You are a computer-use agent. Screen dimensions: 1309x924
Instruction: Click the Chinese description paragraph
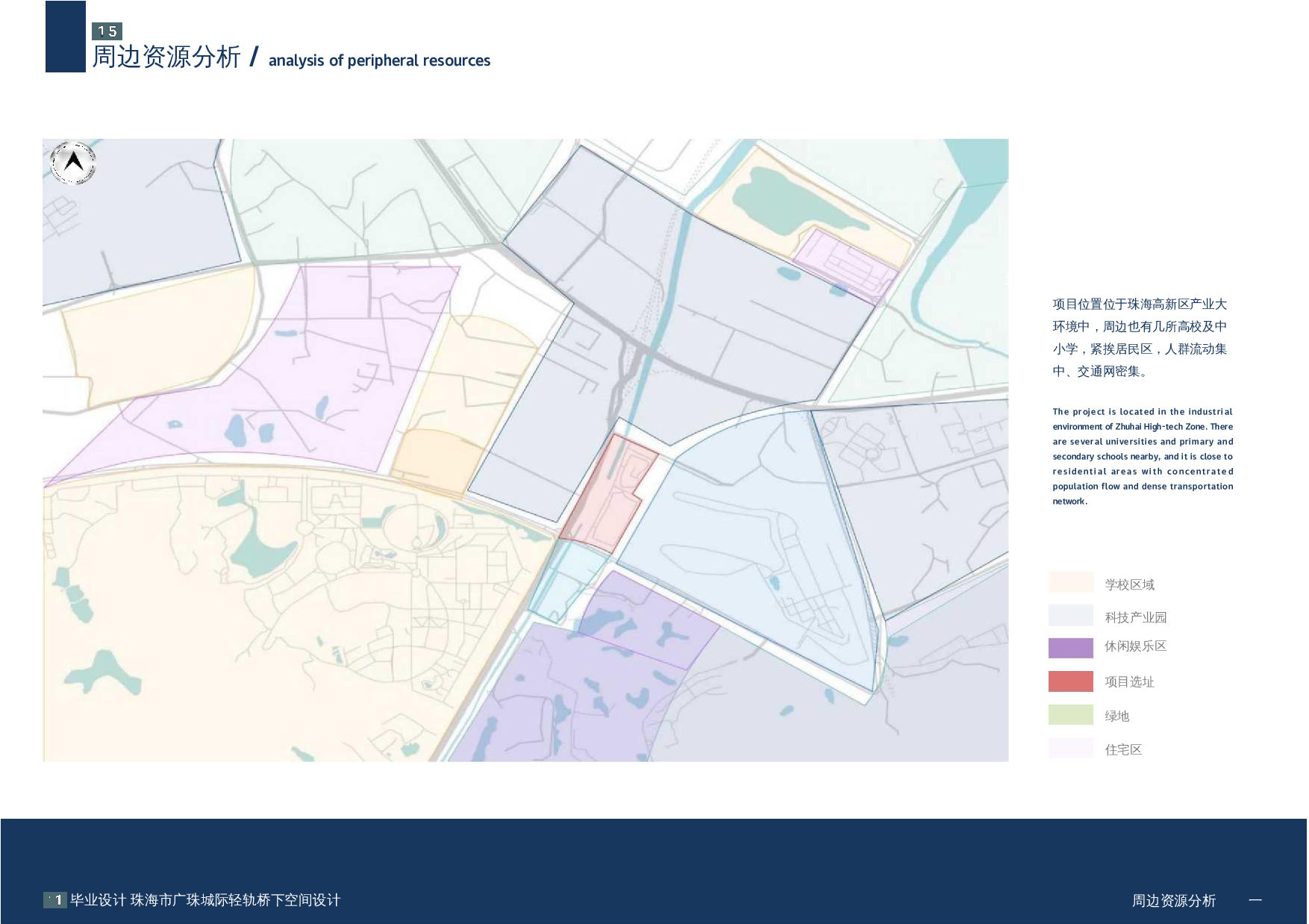(1140, 337)
